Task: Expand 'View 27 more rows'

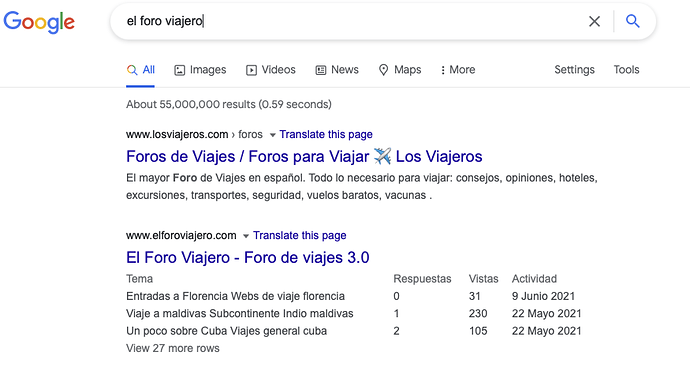Action: pyautogui.click(x=173, y=348)
